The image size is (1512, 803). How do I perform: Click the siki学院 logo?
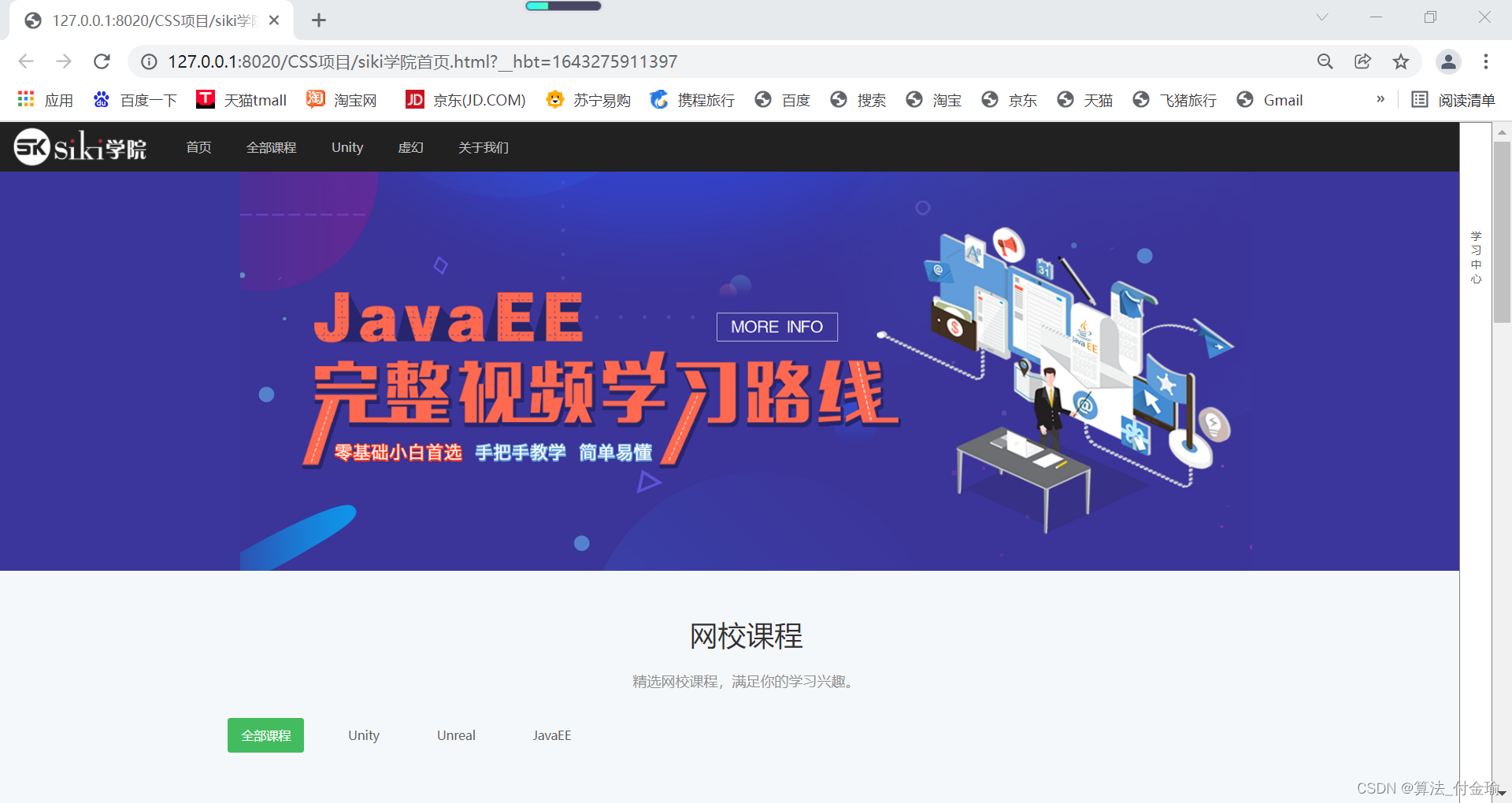79,146
